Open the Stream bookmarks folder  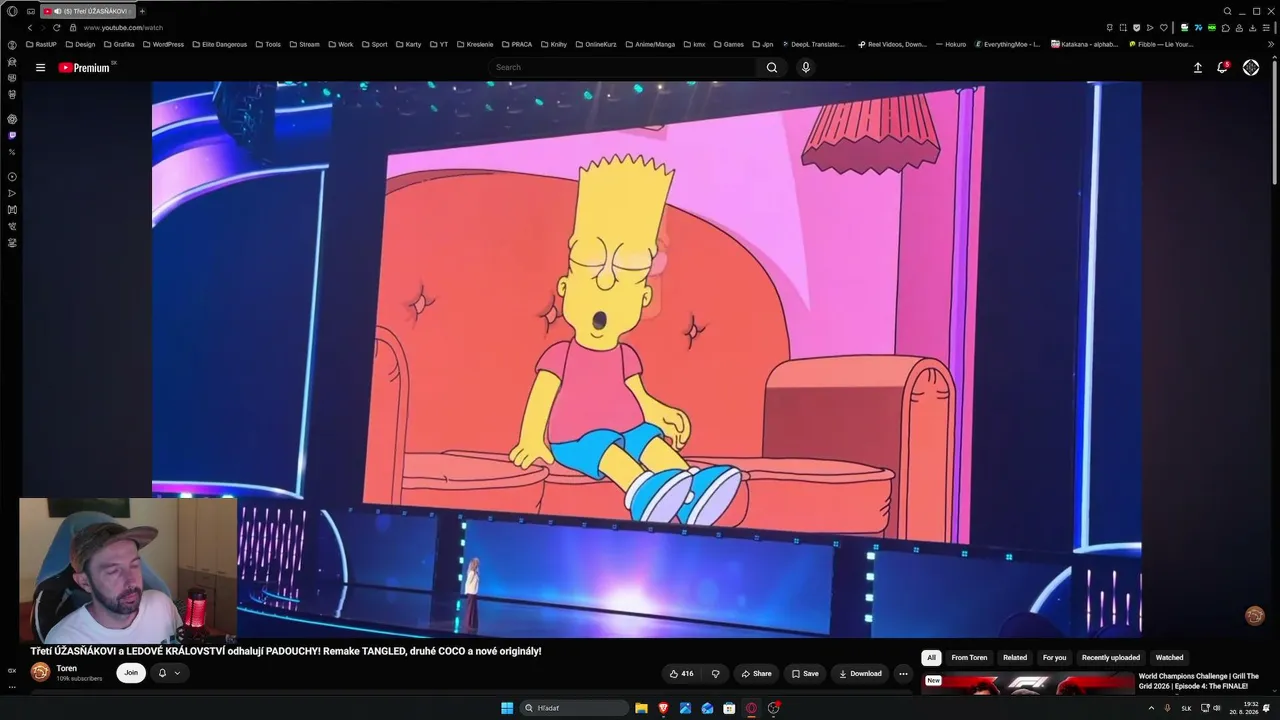[x=304, y=44]
